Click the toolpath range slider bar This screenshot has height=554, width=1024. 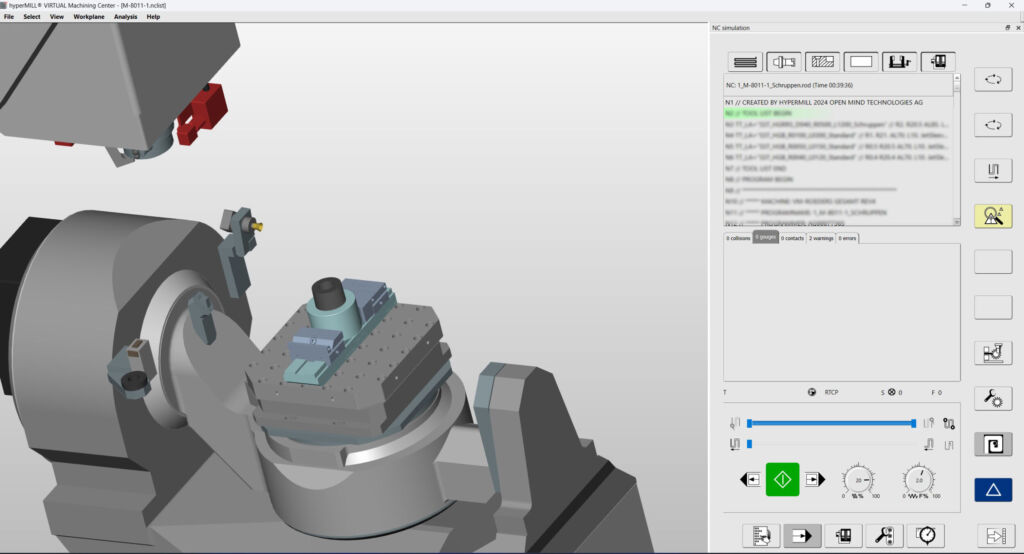pyautogui.click(x=830, y=423)
